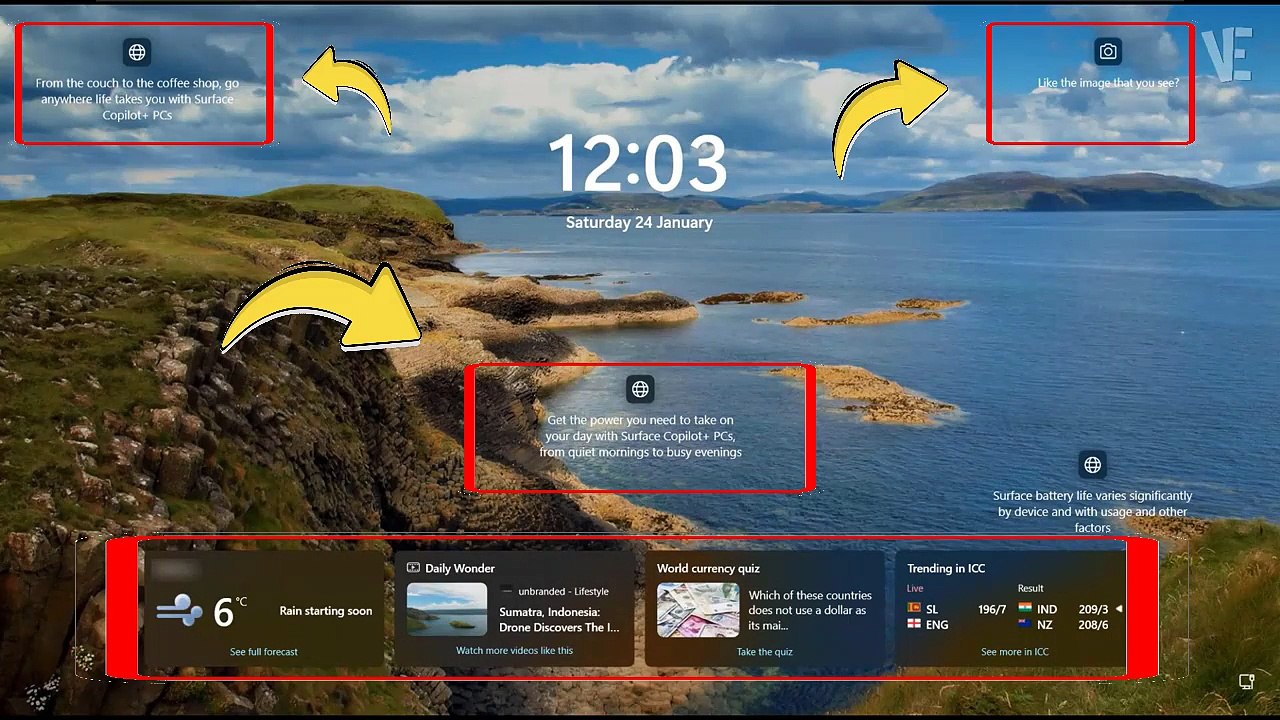Click 'Which of these countries' quiz question
This screenshot has width=1280, height=720.
coord(810,610)
